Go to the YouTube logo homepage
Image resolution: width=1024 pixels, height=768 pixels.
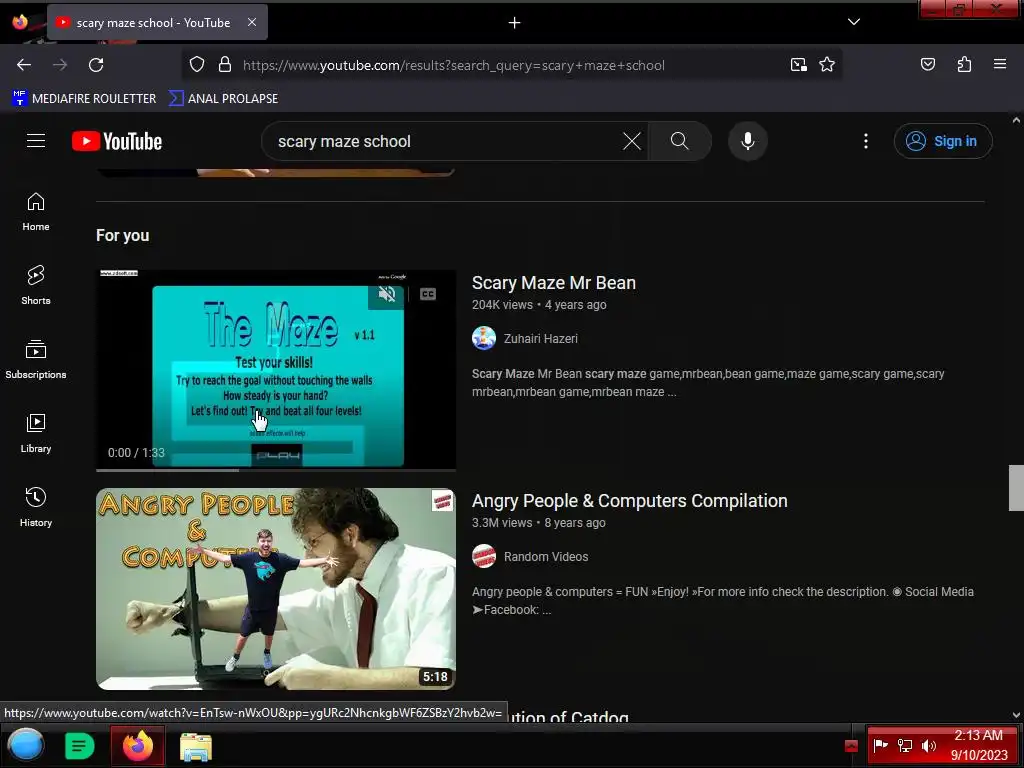(x=117, y=141)
